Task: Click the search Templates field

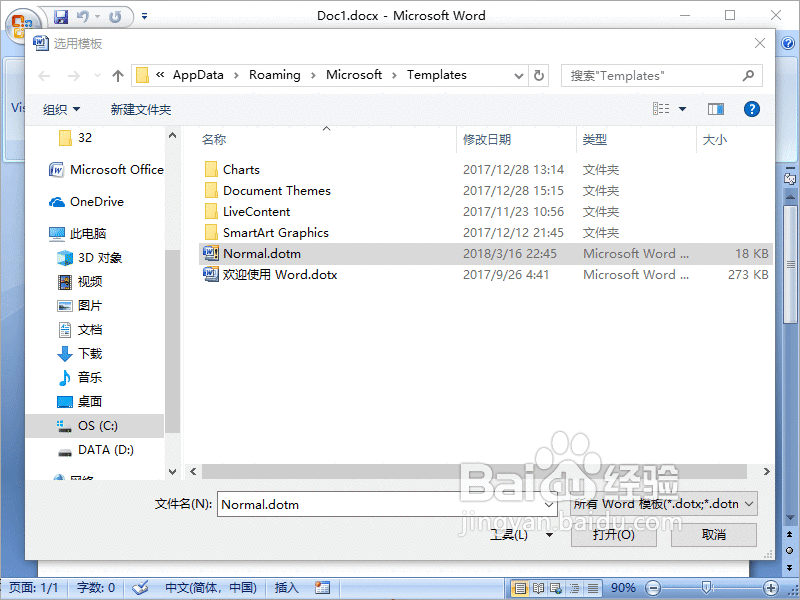Action: (662, 76)
